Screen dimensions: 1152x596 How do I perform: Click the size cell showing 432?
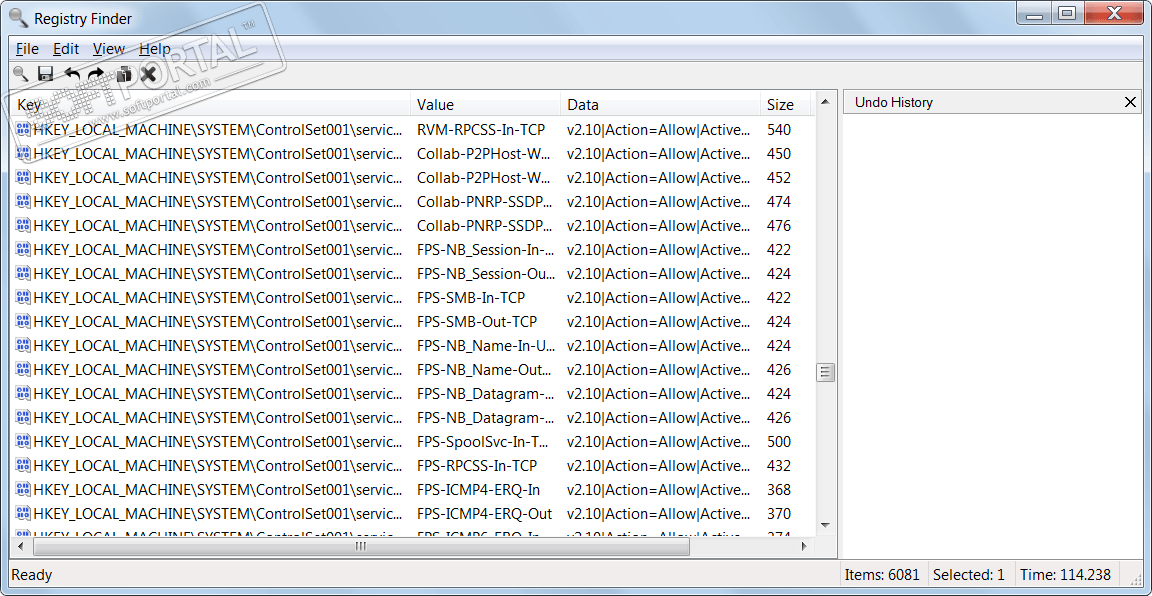[779, 466]
